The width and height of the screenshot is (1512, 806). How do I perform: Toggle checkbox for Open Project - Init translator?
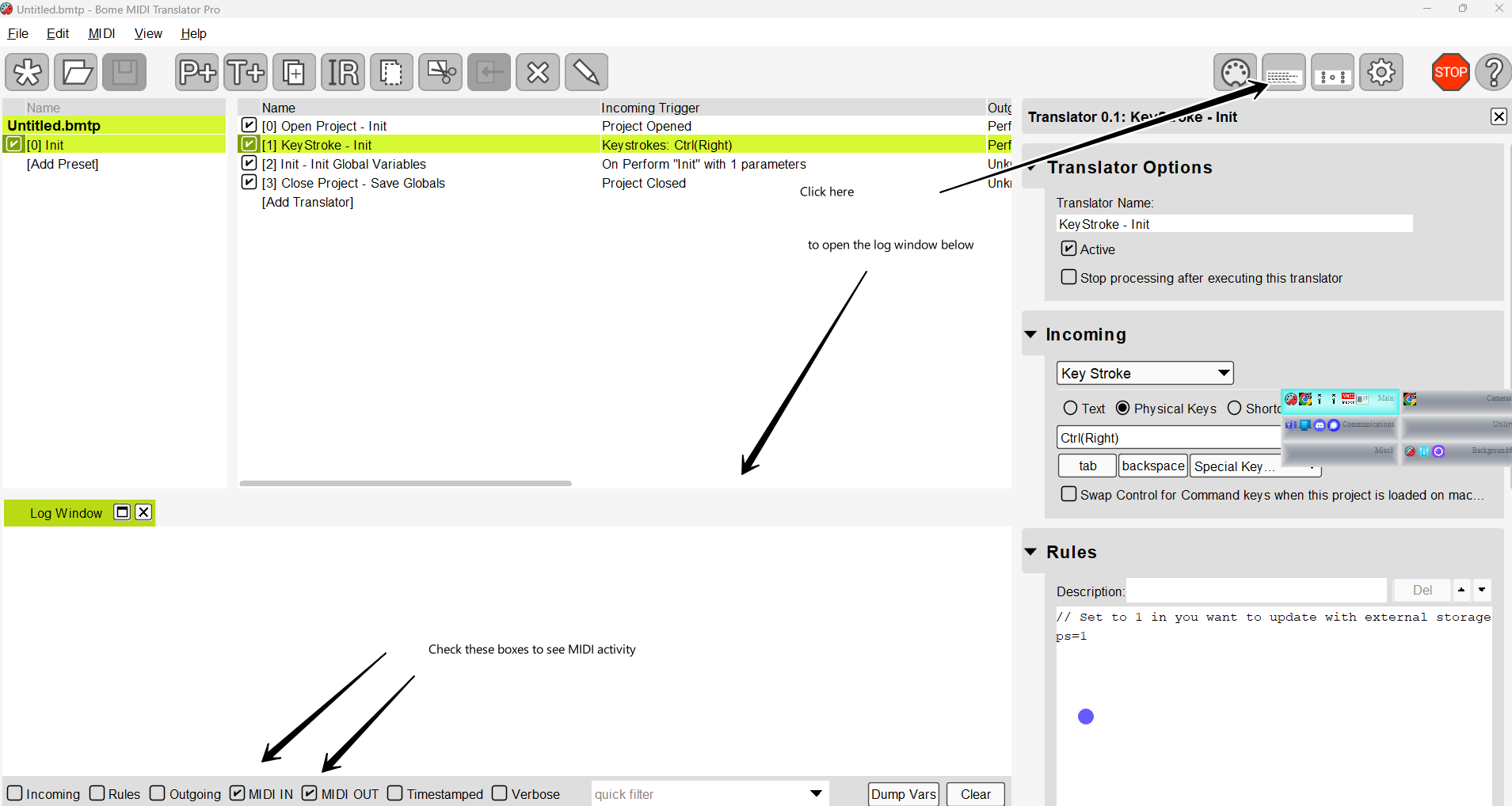coord(249,125)
